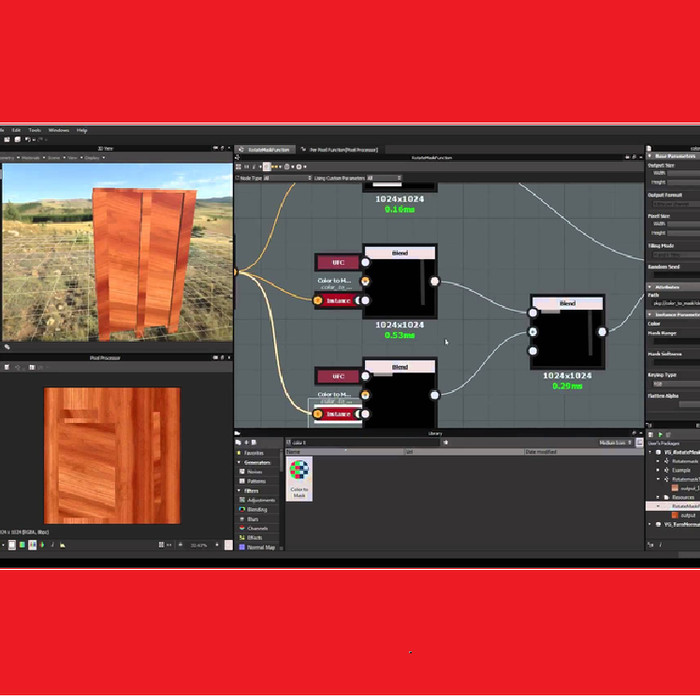
Task: Switch to the Per Pixel Function tab
Action: point(343,149)
